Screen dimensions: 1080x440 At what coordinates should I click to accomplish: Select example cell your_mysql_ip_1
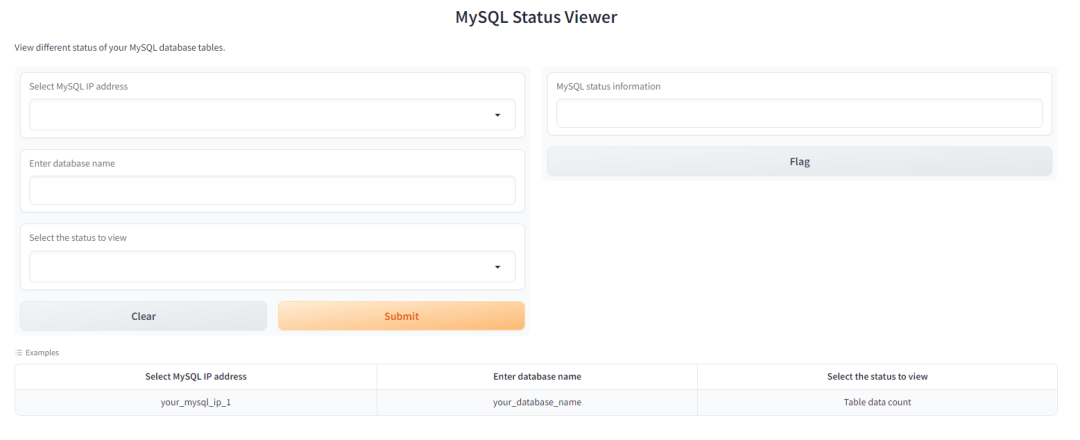(x=196, y=402)
